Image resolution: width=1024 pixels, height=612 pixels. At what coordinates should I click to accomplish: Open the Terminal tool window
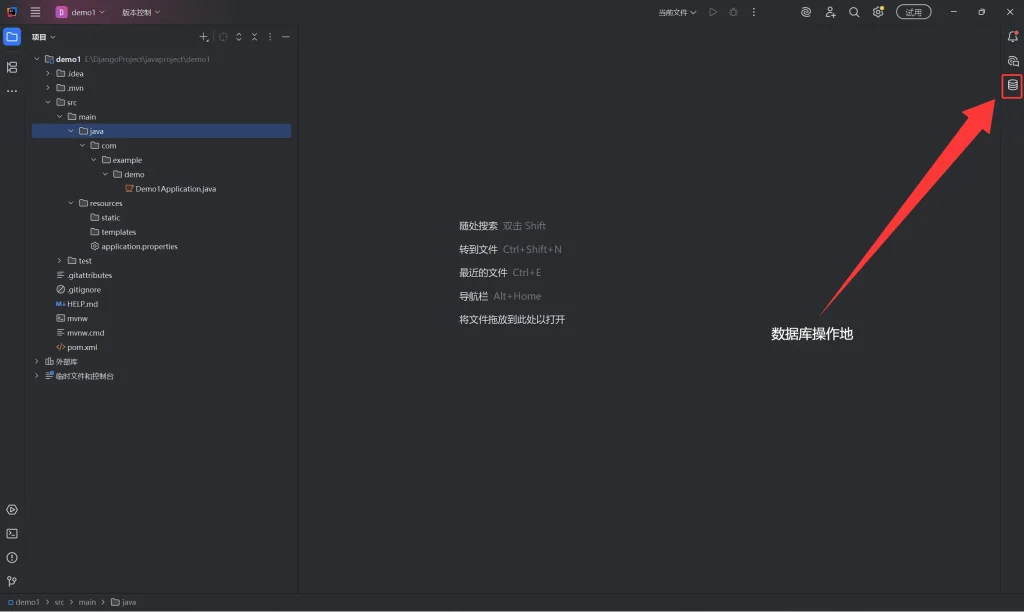[x=12, y=533]
